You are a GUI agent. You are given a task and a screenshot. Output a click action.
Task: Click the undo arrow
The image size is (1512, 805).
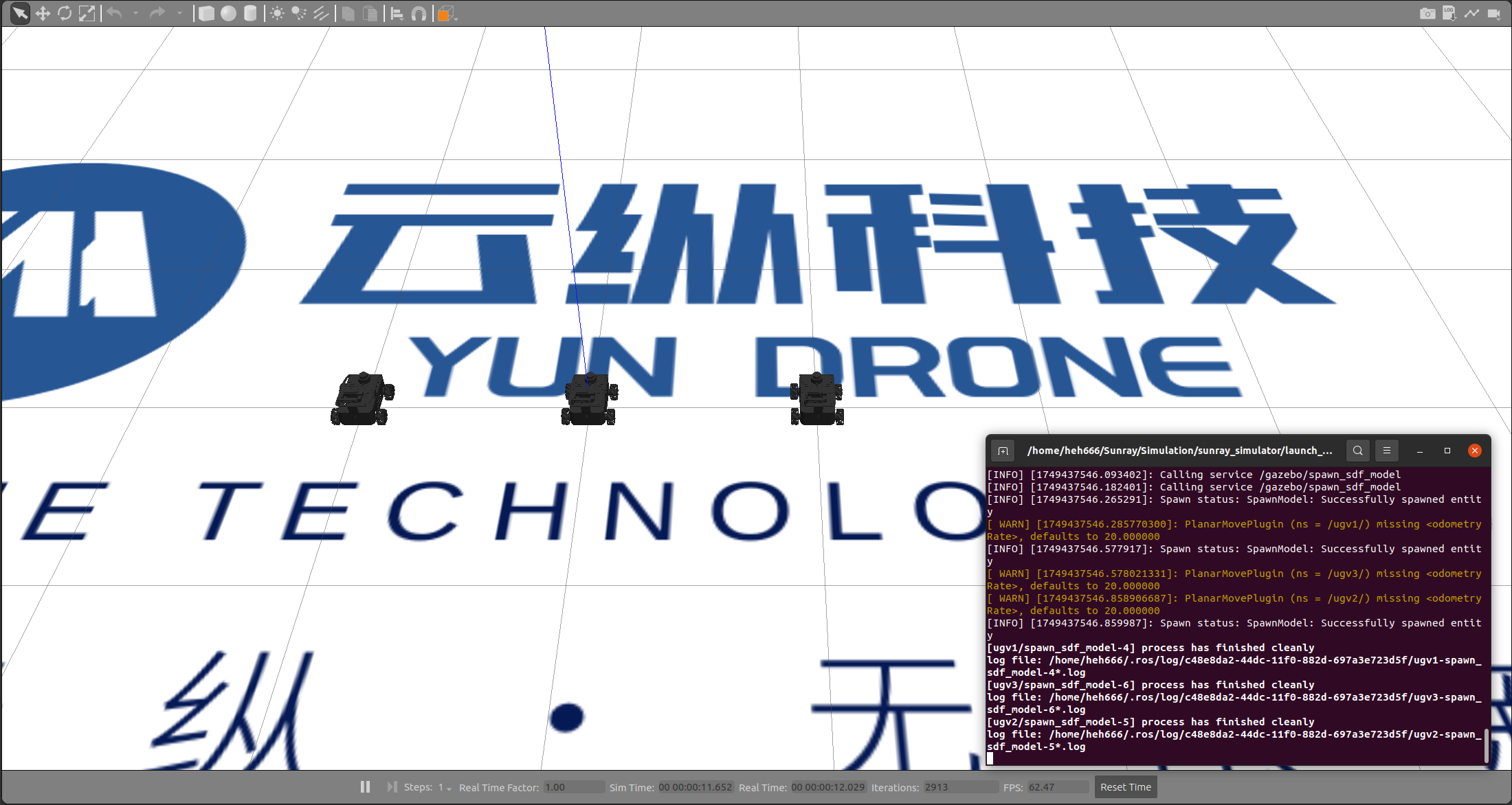tap(115, 13)
